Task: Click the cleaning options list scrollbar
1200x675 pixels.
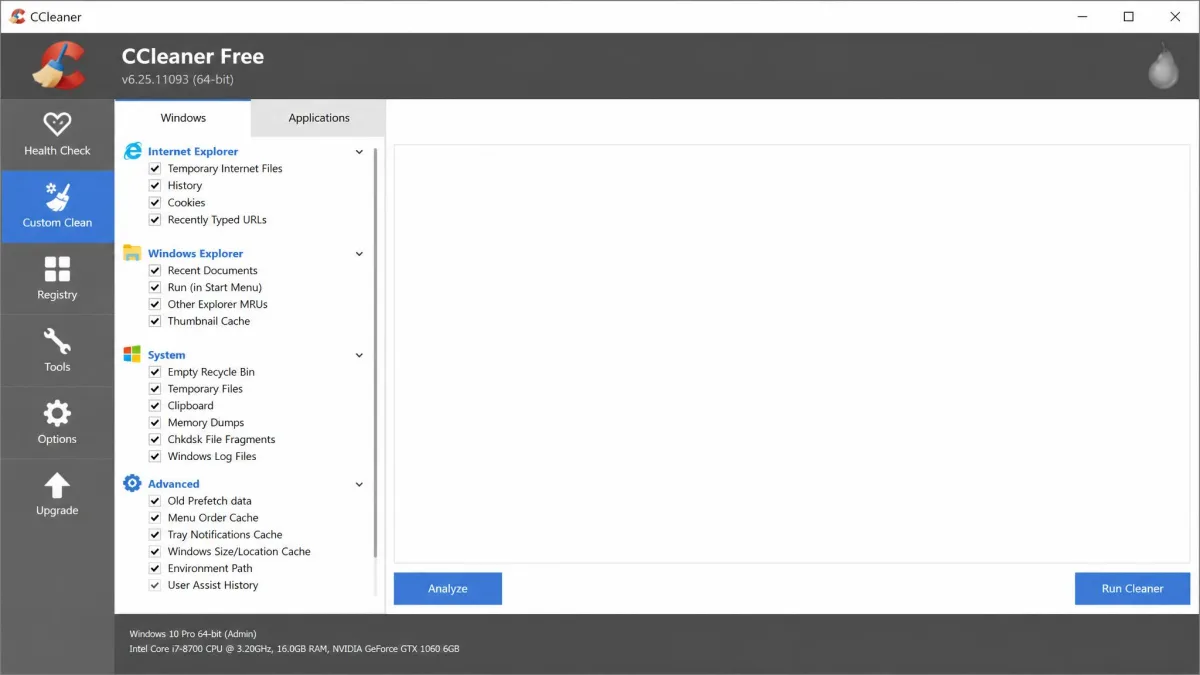Action: [x=376, y=352]
